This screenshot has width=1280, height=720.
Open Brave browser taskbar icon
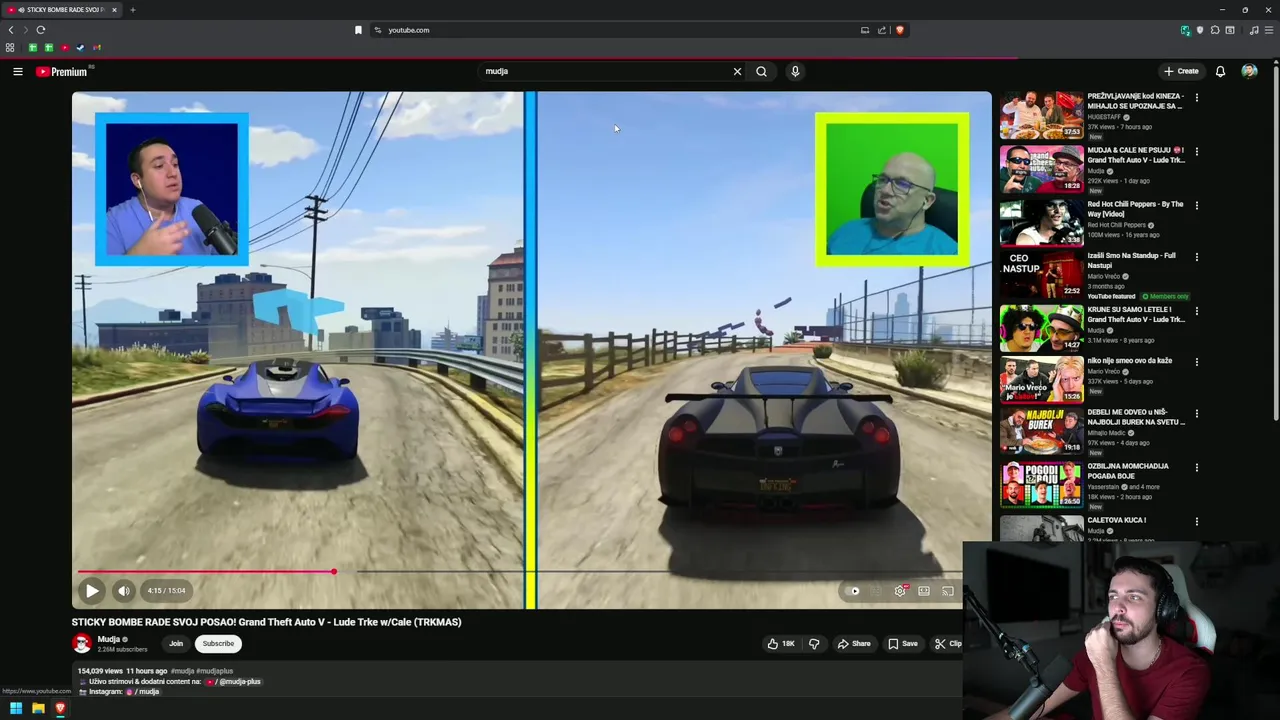(60, 709)
